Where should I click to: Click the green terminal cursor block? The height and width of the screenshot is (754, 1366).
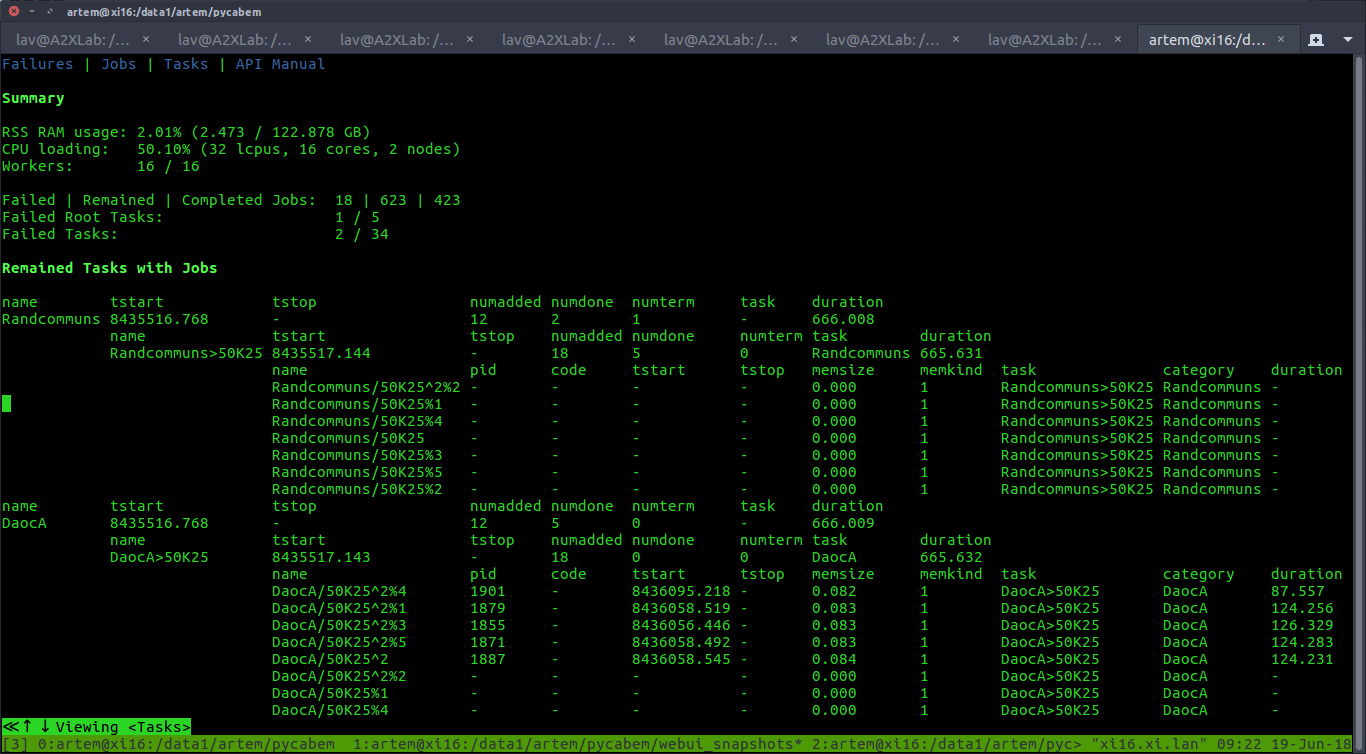click(x=6, y=404)
